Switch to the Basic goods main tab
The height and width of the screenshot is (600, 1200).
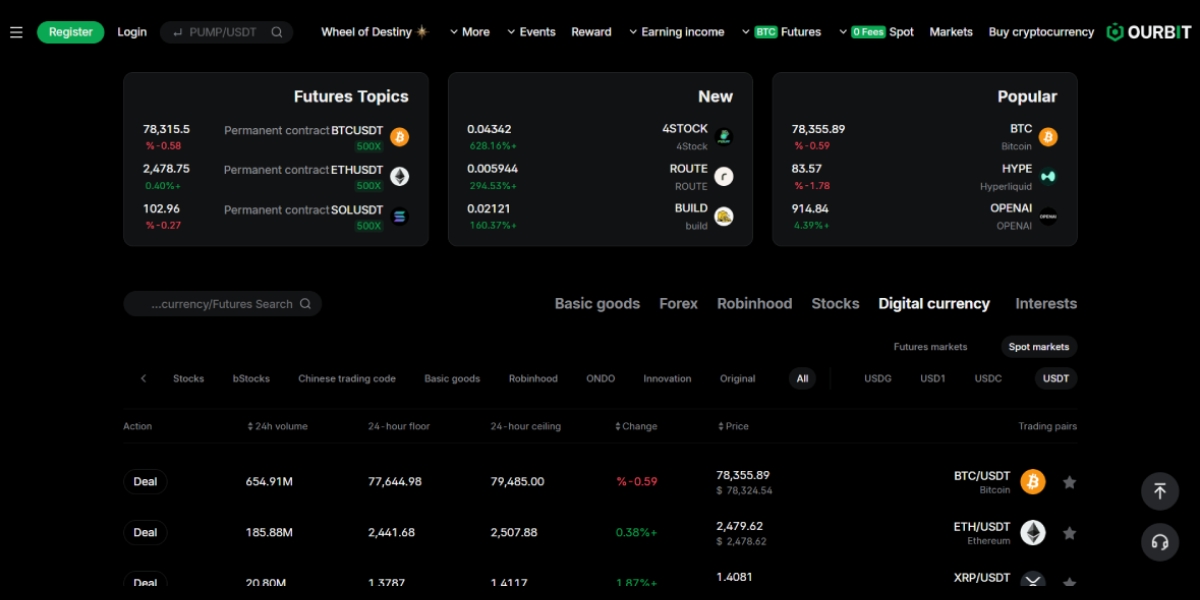[597, 304]
